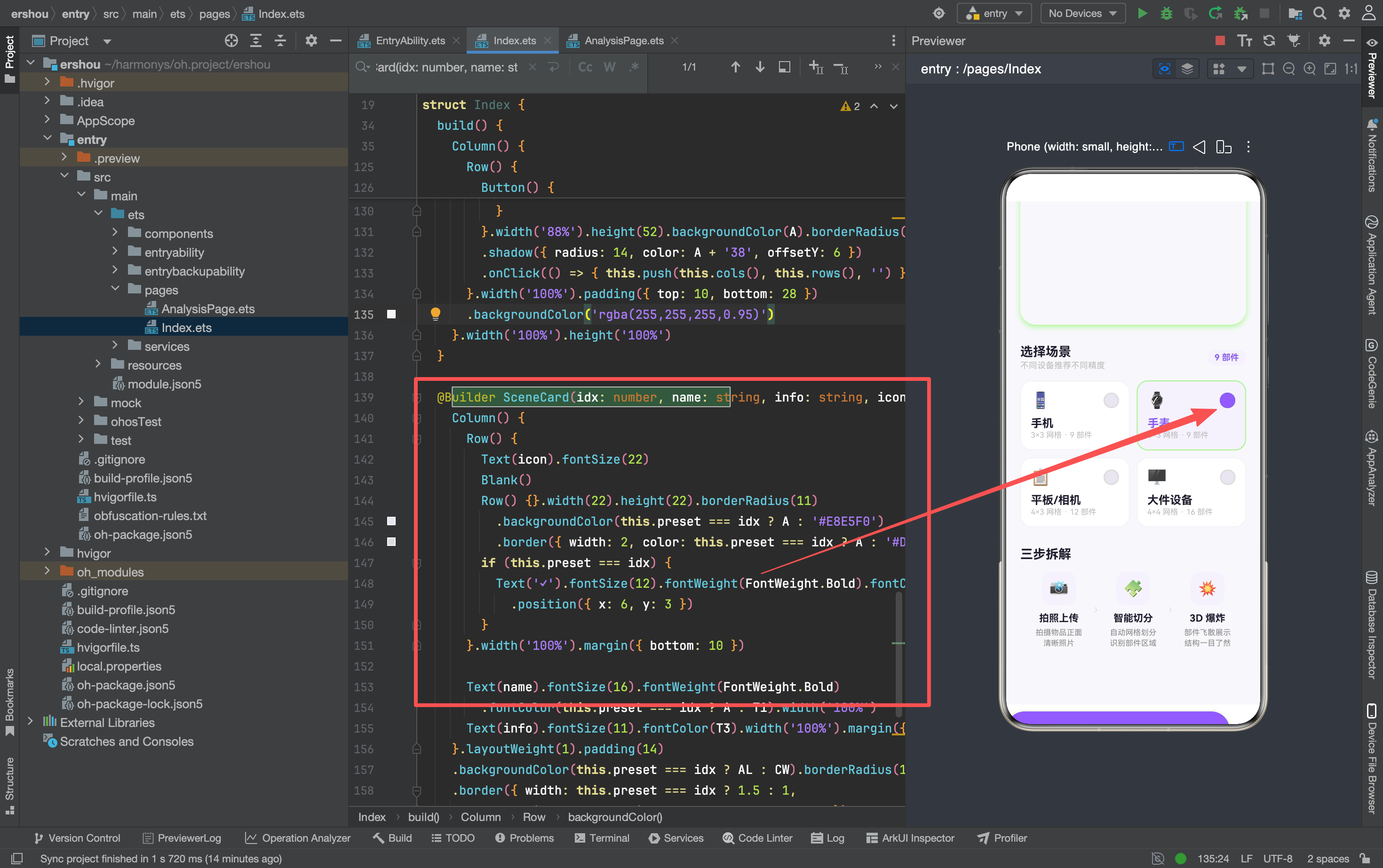Open ArkUI Inspector tool window
The width and height of the screenshot is (1383, 868).
tap(910, 838)
